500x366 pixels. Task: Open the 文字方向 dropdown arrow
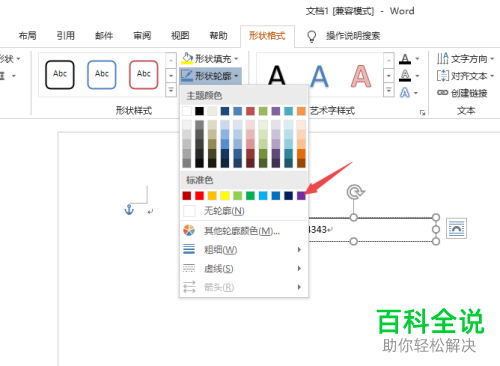pyautogui.click(x=492, y=59)
